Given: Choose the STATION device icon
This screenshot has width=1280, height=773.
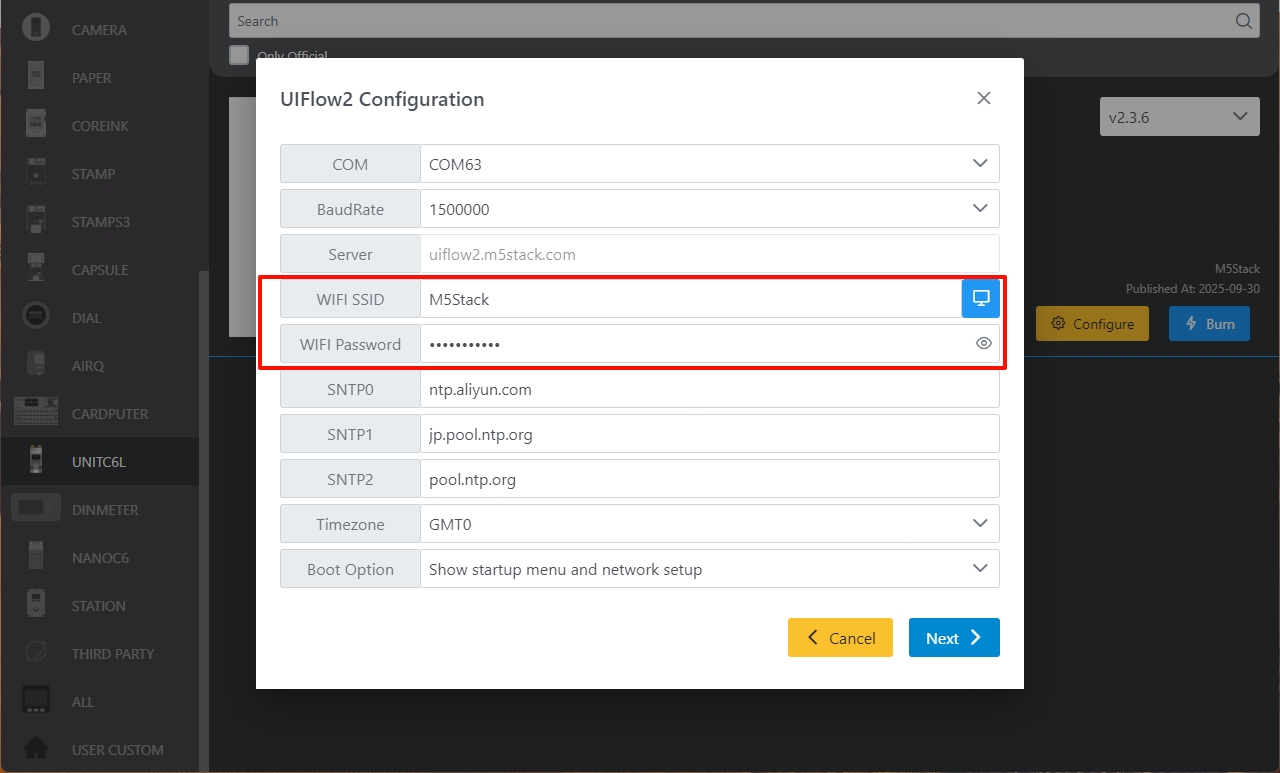Looking at the screenshot, I should [x=36, y=605].
